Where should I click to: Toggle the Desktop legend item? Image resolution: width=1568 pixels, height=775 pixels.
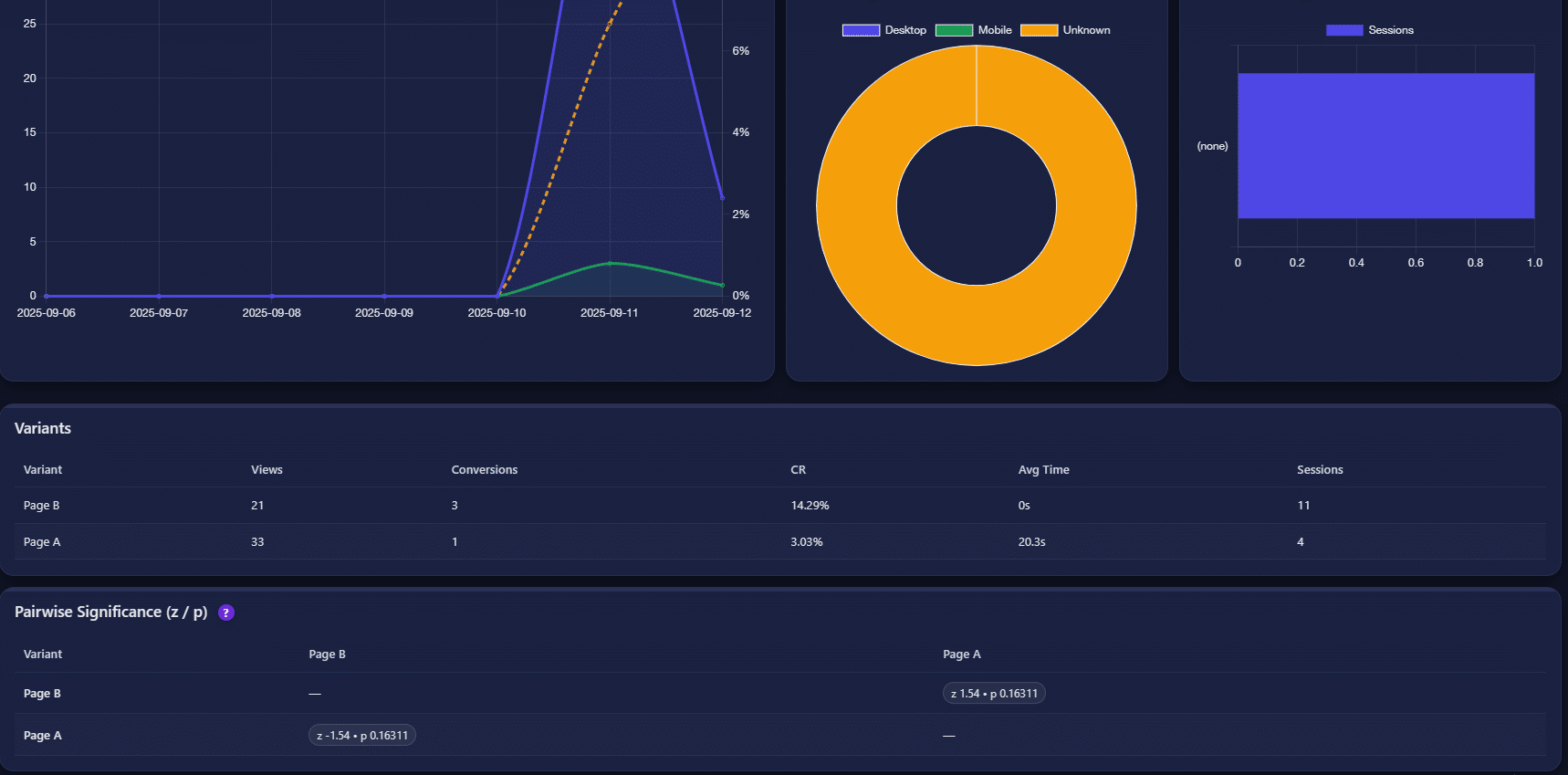pos(883,30)
